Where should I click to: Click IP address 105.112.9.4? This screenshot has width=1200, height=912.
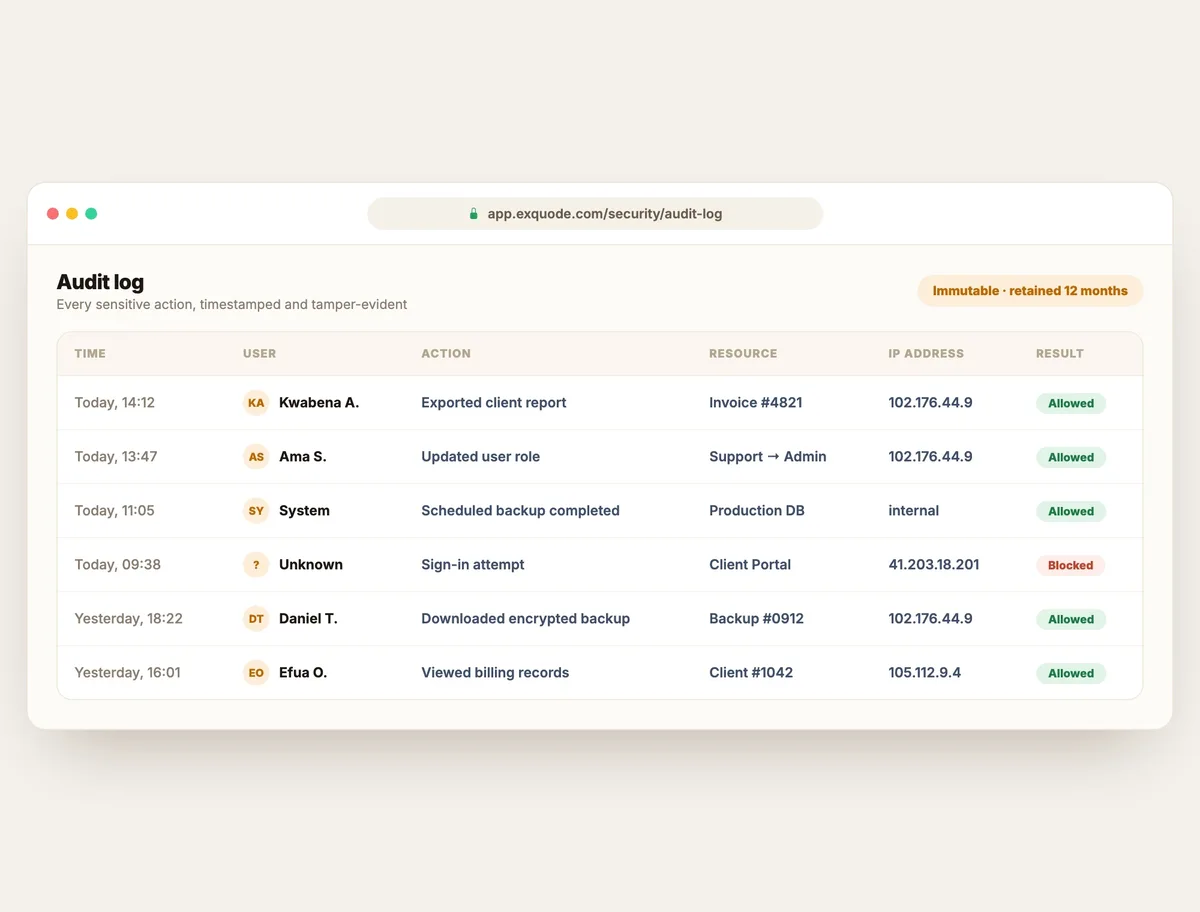(925, 673)
